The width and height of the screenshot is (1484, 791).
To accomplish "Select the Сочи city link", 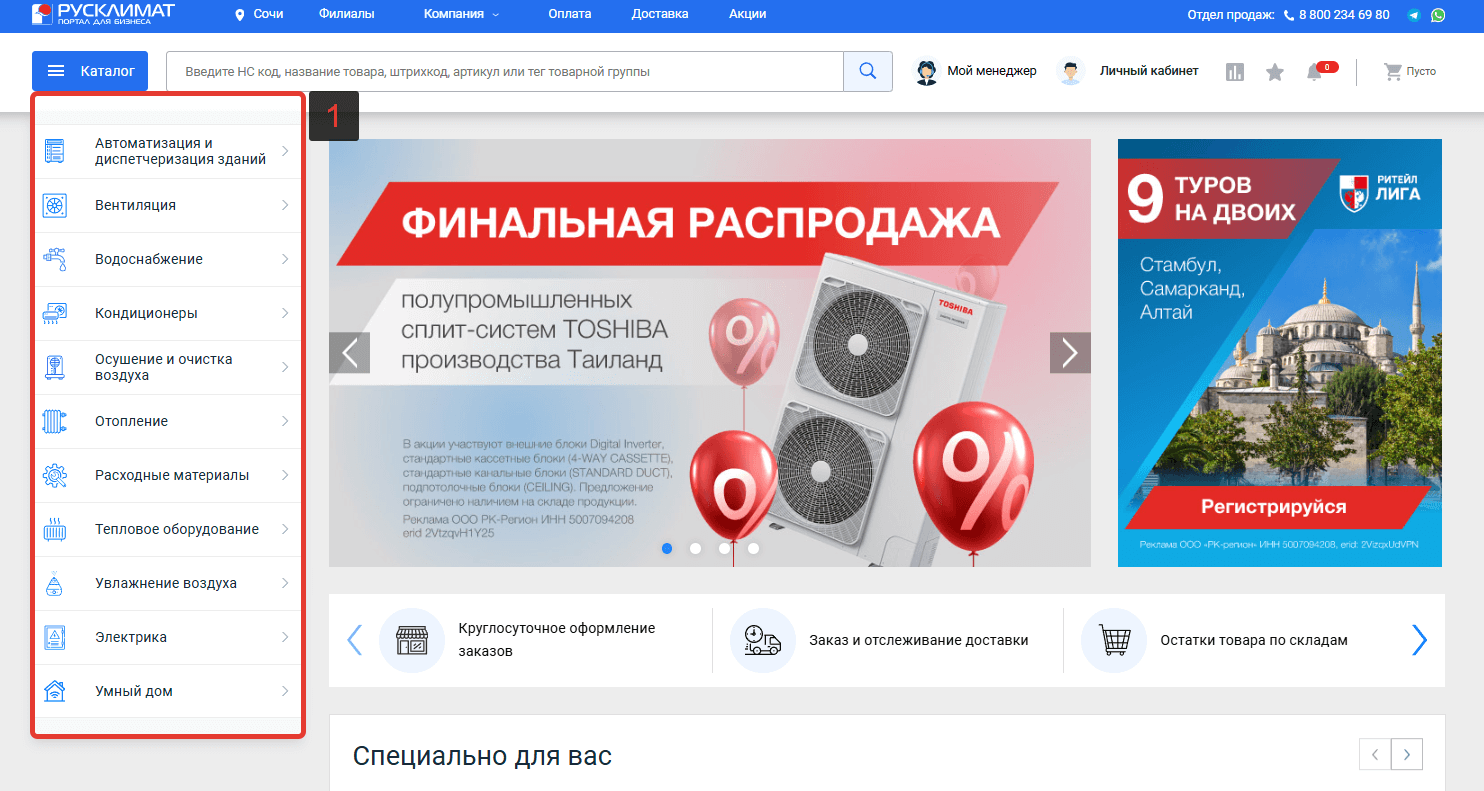I will pyautogui.click(x=268, y=15).
